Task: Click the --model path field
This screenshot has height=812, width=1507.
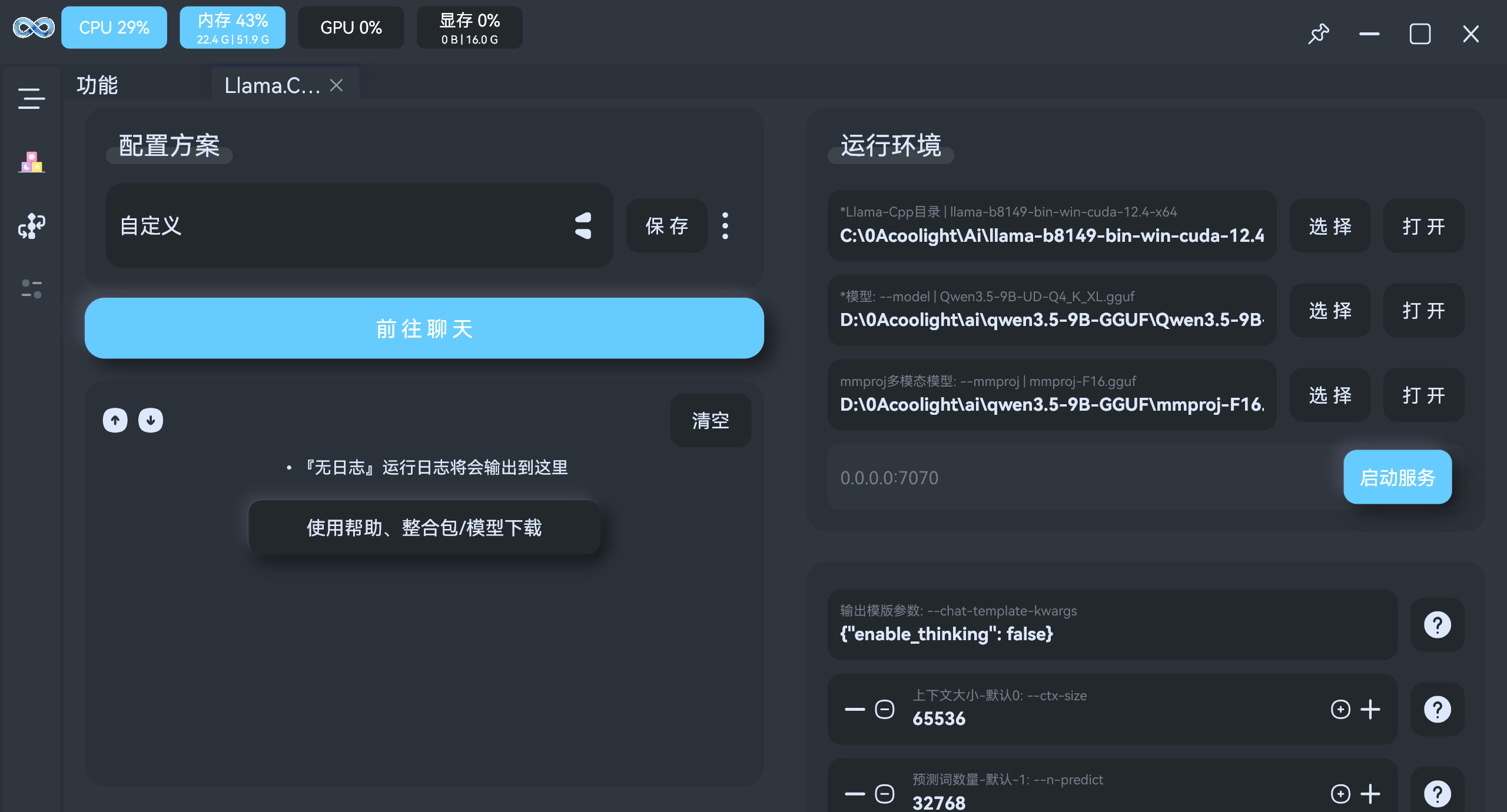Action: [x=1052, y=310]
